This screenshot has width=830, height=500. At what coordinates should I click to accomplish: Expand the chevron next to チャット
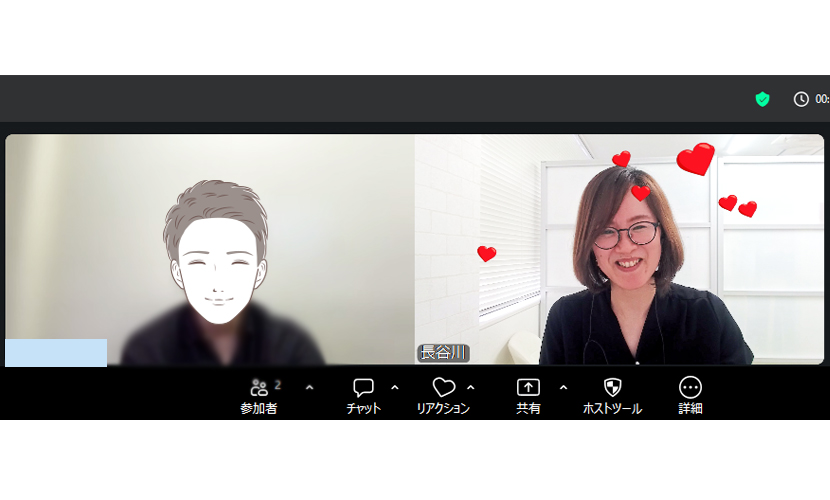click(x=394, y=387)
